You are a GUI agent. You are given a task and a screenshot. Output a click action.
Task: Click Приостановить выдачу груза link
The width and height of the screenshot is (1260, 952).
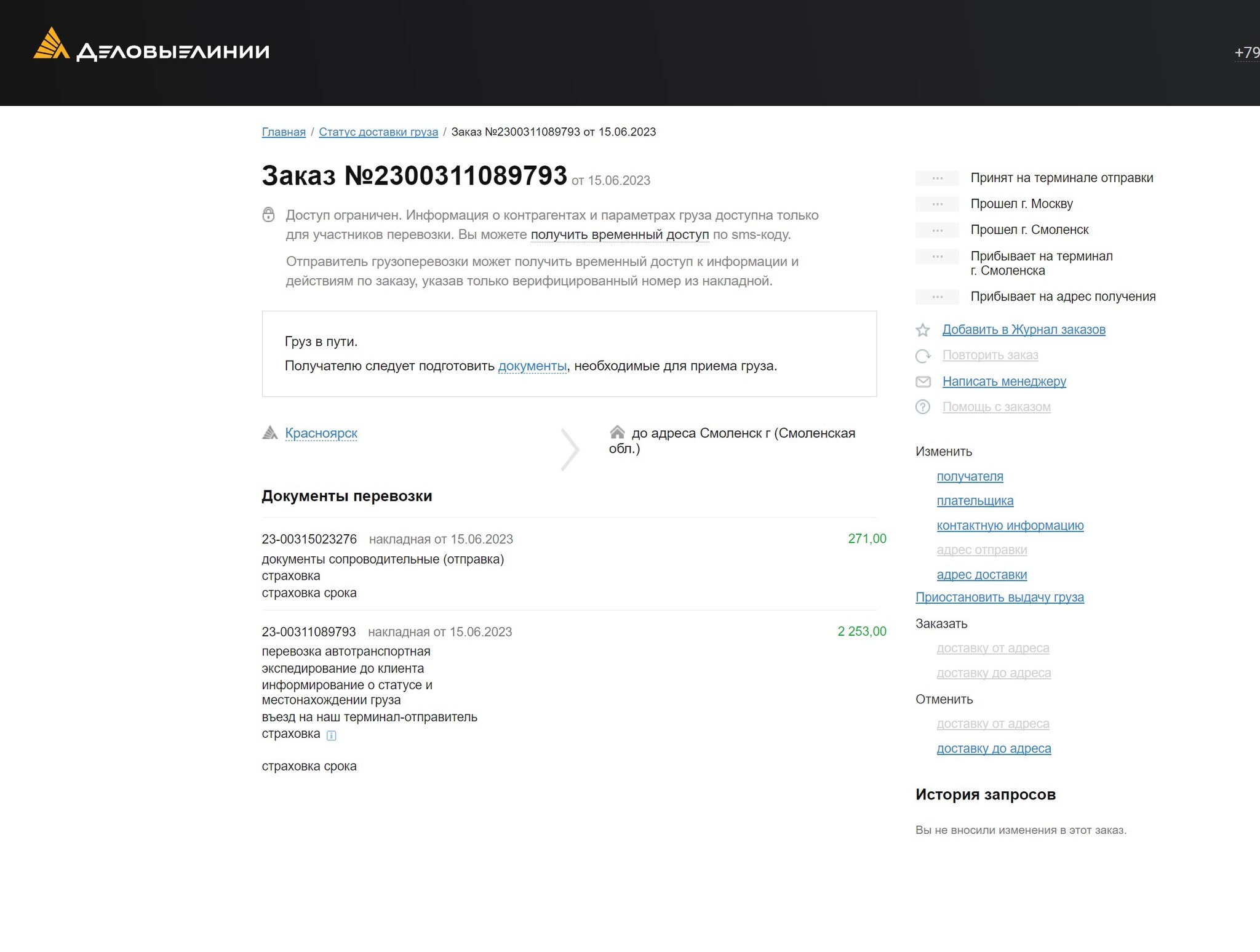[999, 598]
